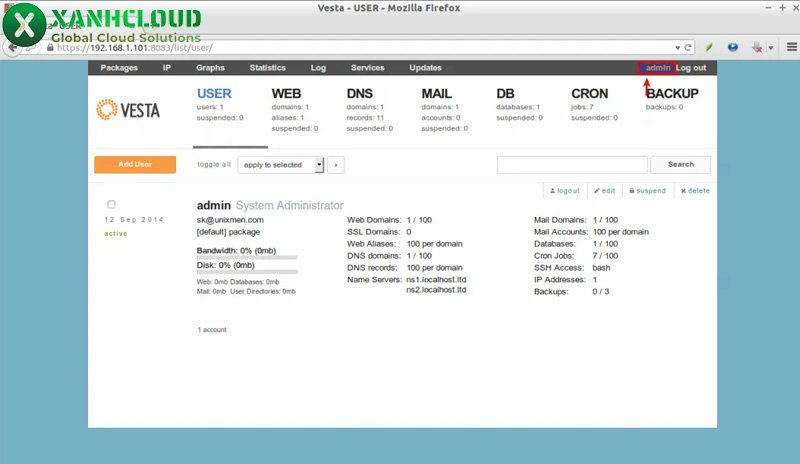Open the Log page
The width and height of the screenshot is (800, 464).
point(318,68)
